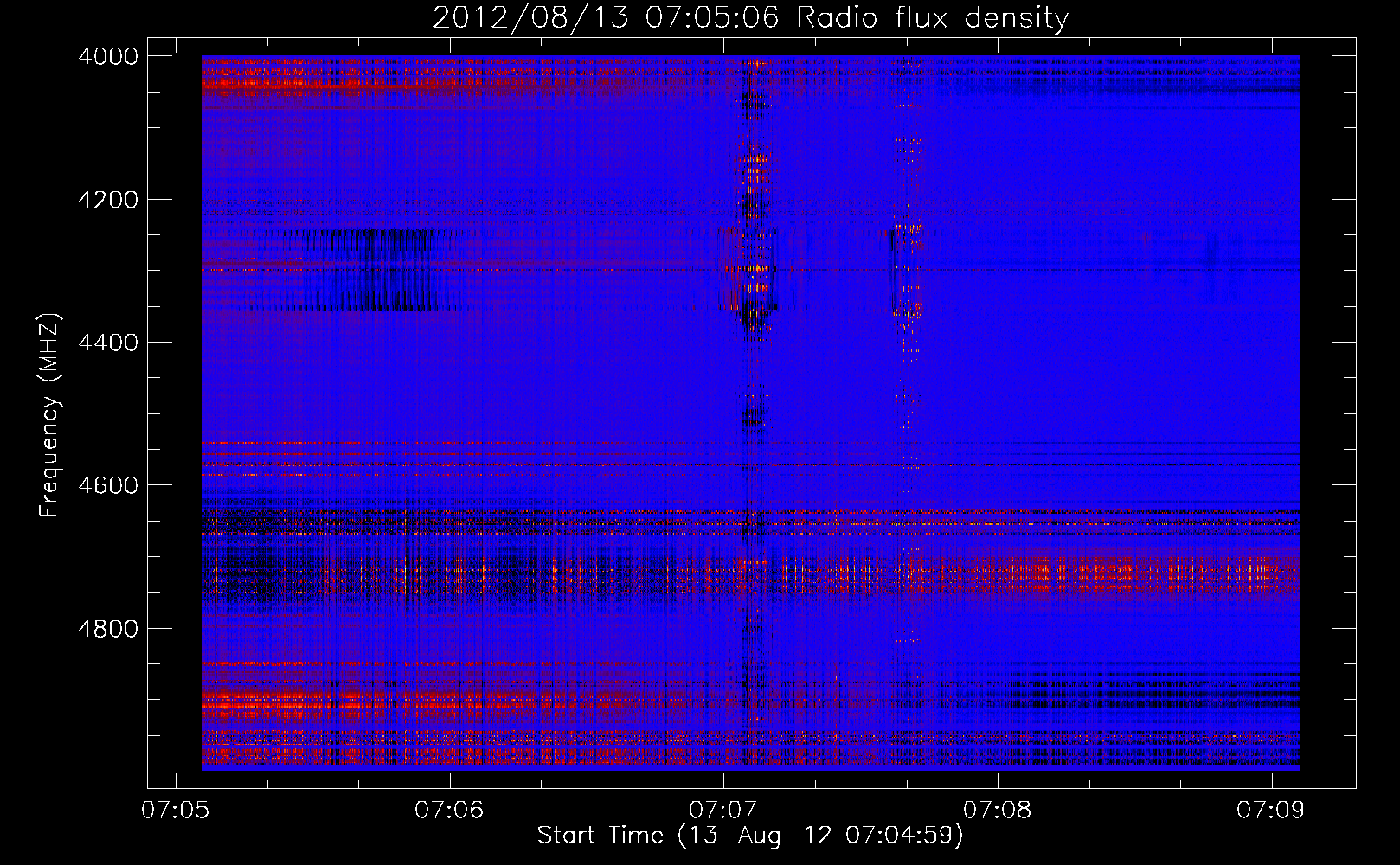The image size is (1400, 865).
Task: Select the 4200 frequency axis label
Action: 108,200
